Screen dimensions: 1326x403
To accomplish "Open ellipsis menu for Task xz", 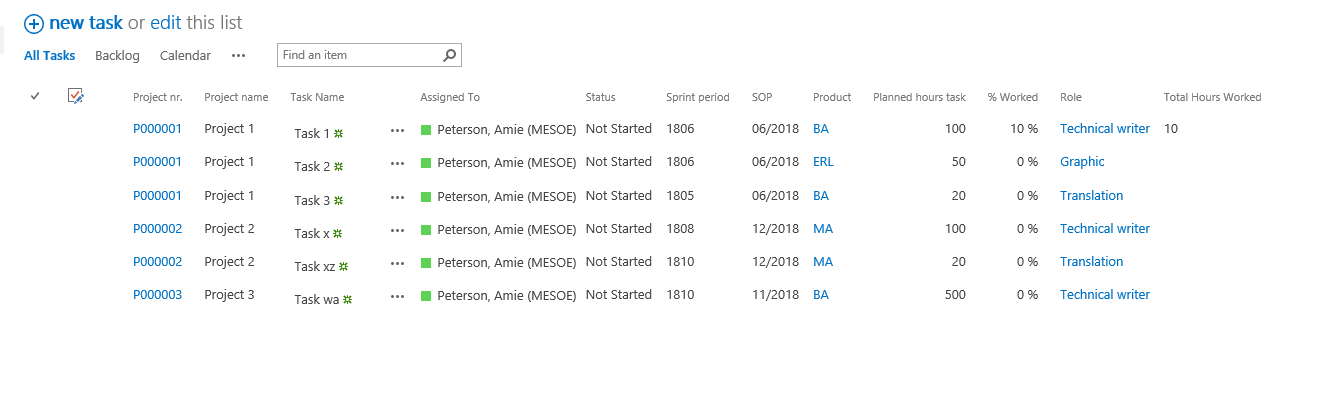I will point(398,263).
